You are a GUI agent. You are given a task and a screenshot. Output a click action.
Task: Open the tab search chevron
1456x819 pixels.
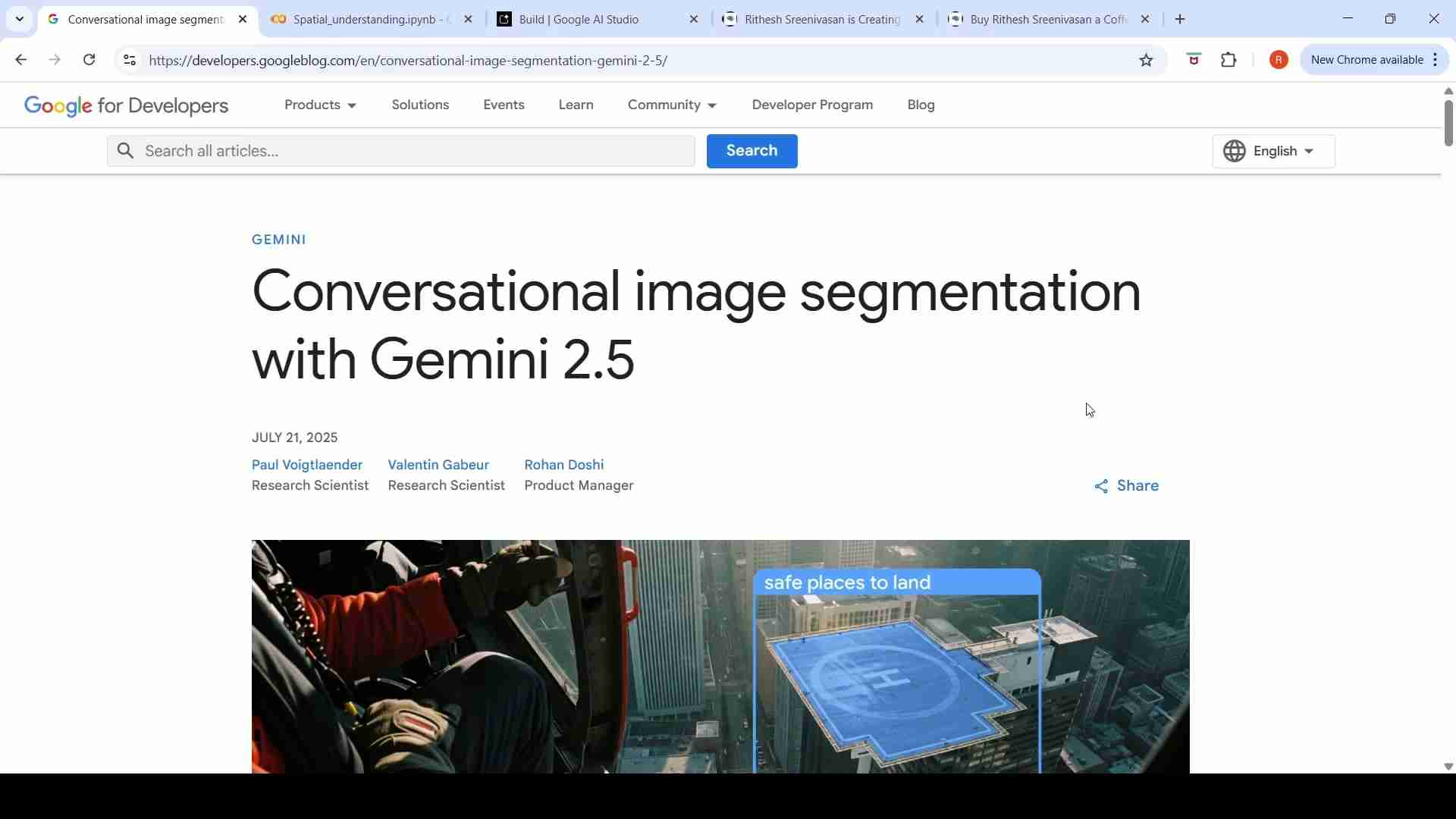click(x=19, y=19)
